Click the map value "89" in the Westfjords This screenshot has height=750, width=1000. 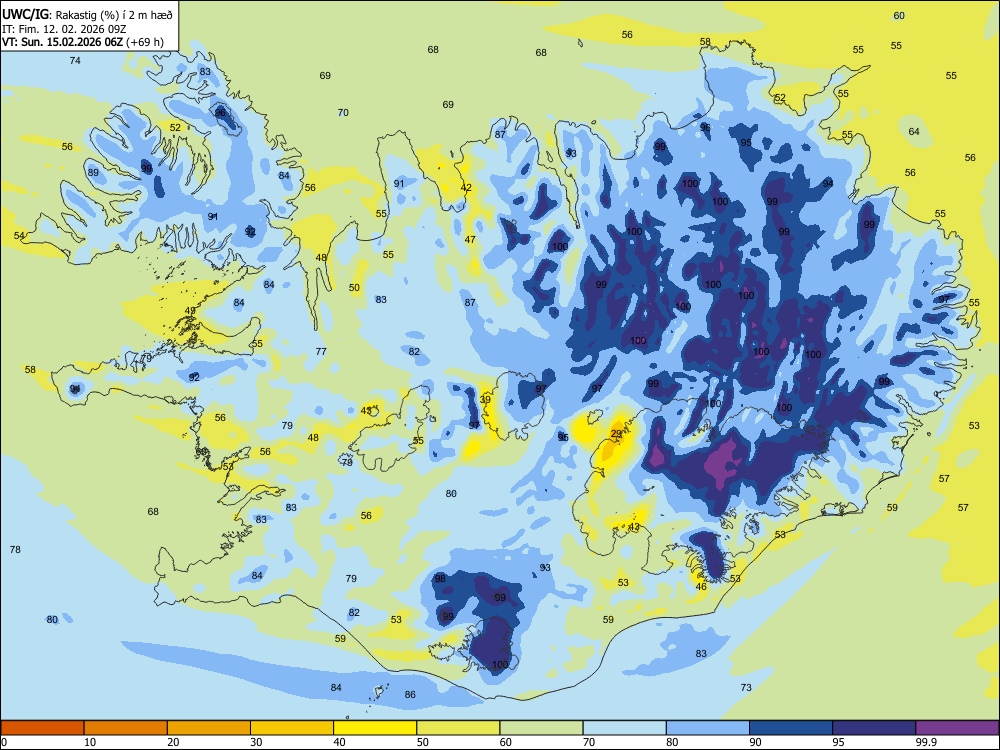click(x=93, y=172)
